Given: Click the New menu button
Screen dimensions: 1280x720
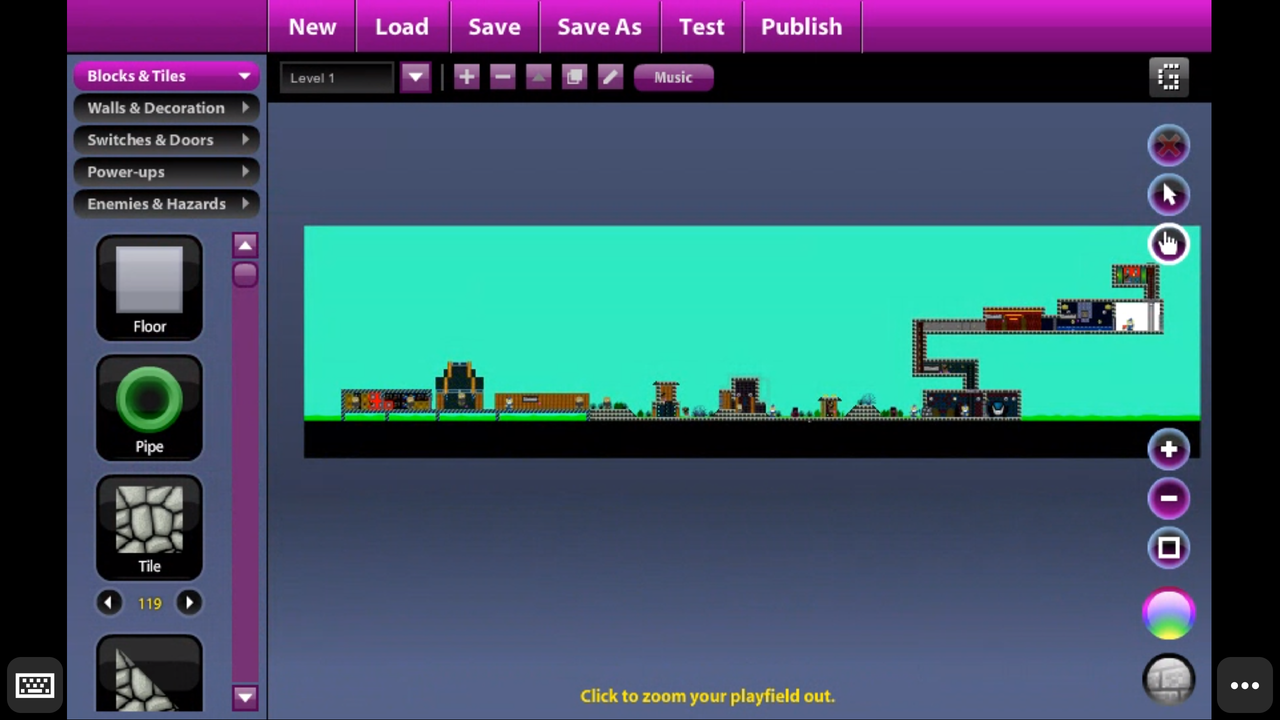Looking at the screenshot, I should coord(312,27).
